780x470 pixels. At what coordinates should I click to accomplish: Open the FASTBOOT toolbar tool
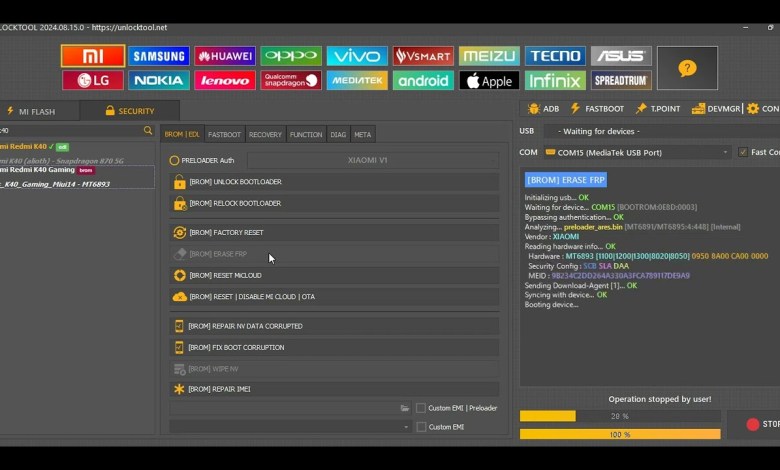(x=597, y=108)
